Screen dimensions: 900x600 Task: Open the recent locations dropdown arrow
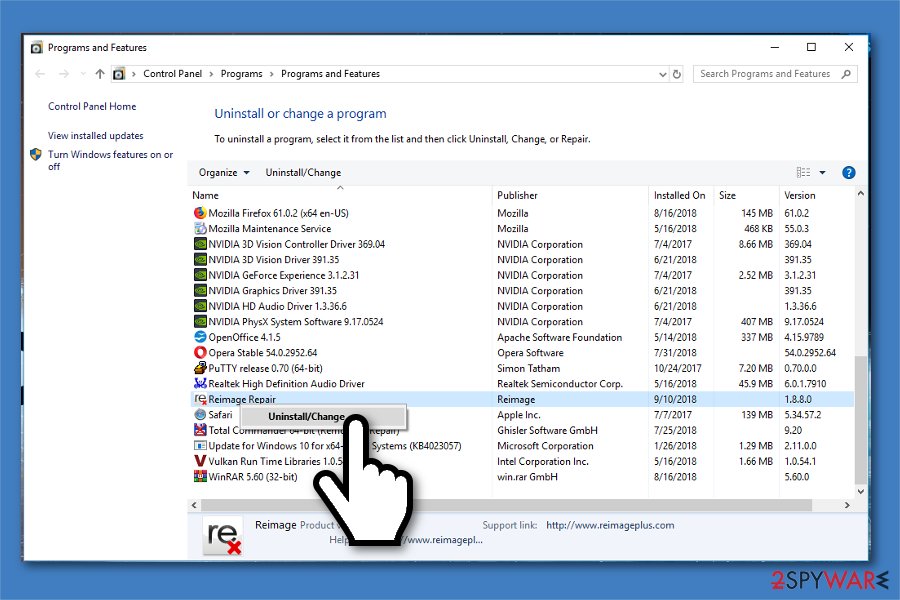83,74
